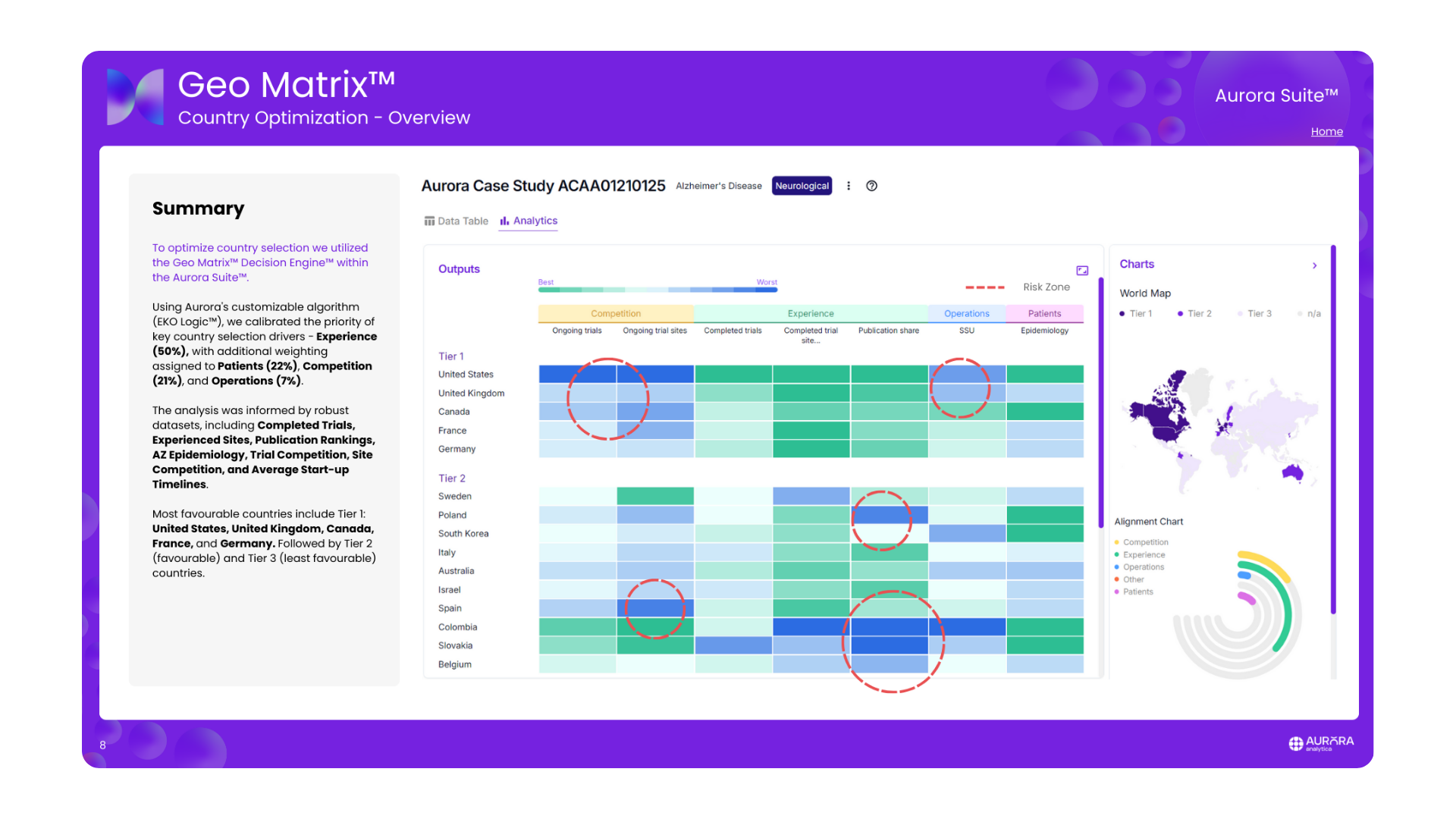Toggle Tier 3 in World Map legend
The width and height of the screenshot is (1456, 819).
tap(1254, 314)
